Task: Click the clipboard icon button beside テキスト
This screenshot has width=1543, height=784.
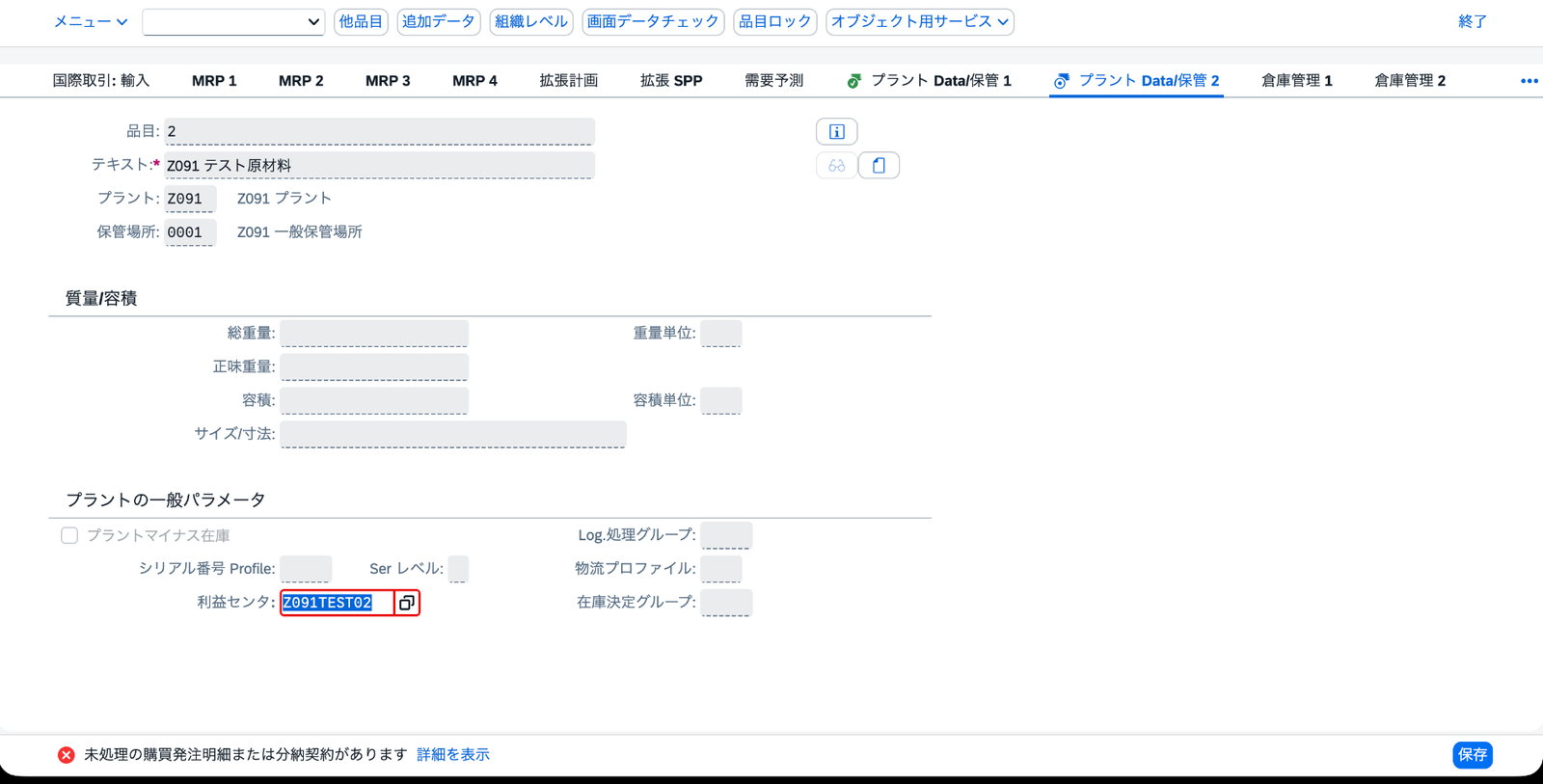Action: point(879,165)
